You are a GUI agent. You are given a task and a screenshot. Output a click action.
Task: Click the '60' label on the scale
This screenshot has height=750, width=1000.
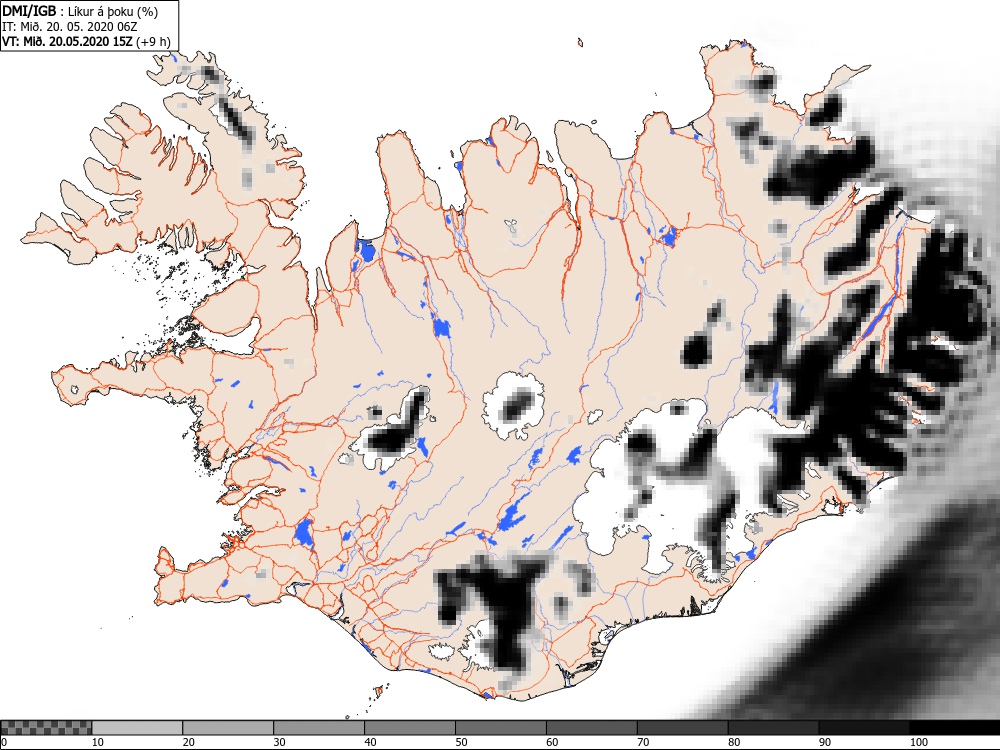[x=552, y=742]
